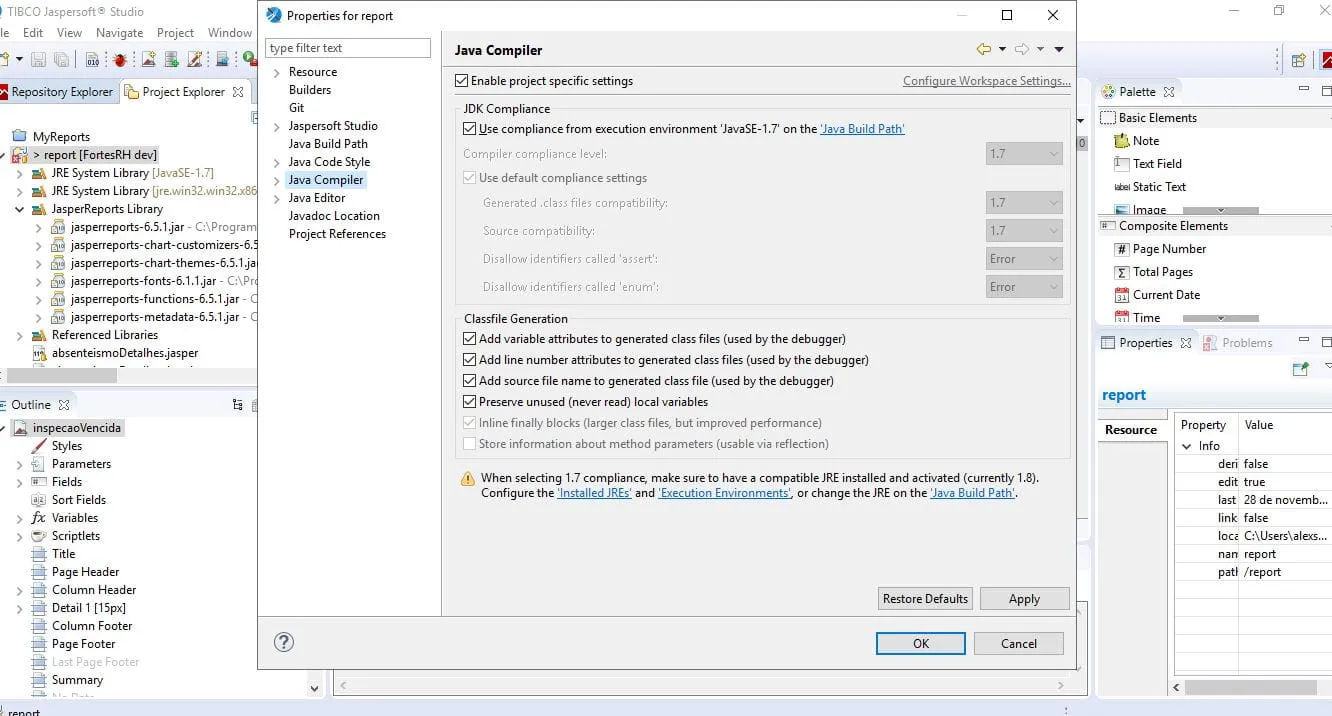
Task: Click the red bug debug toolbar icon
Action: pos(120,60)
